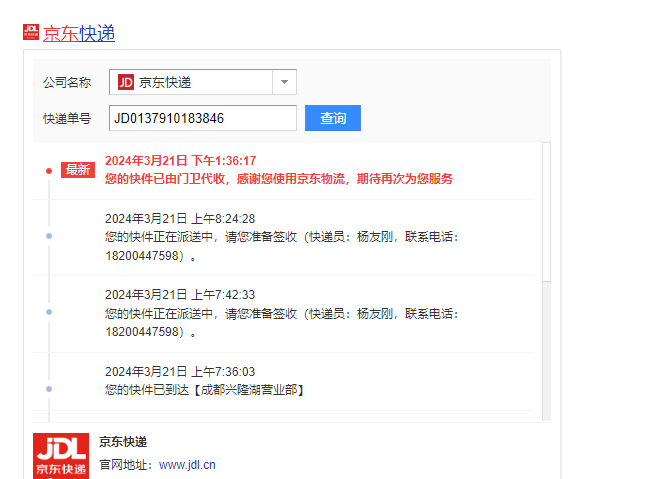This screenshot has height=479, width=668.
Task: Select timestamp 2024年3月21日 上午8:24:28
Action: (180, 219)
